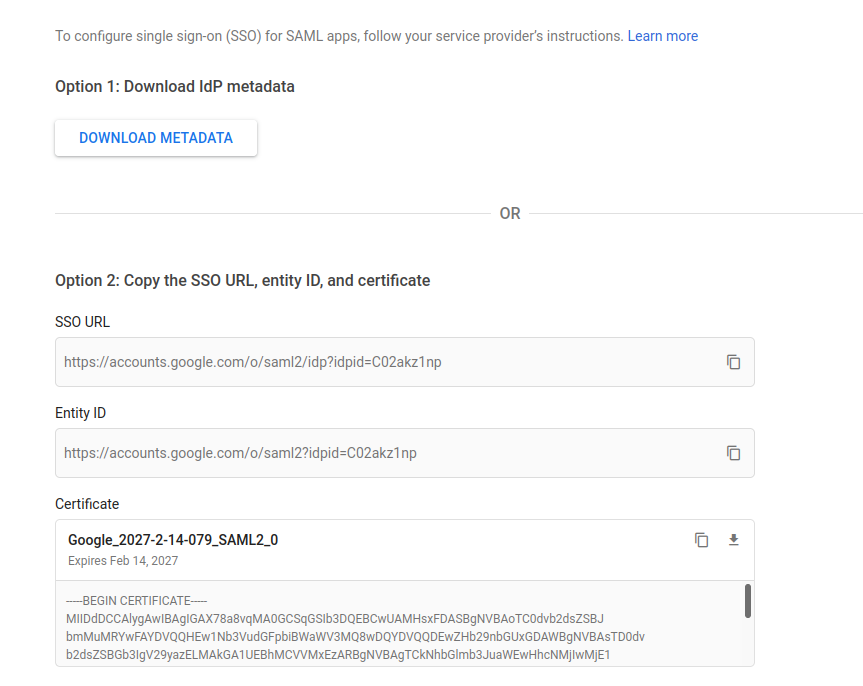Click the DOWNLOAD METADATA button
The height and width of the screenshot is (686, 863).
156,138
